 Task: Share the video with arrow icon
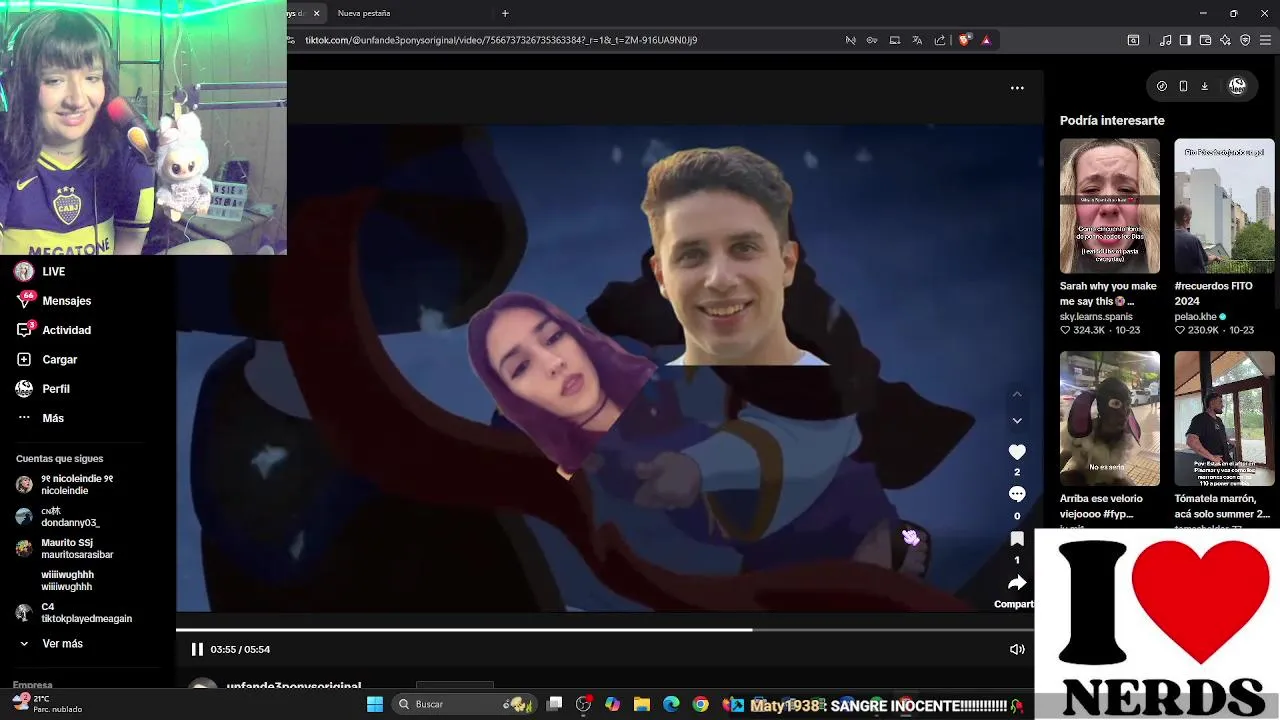(1017, 583)
